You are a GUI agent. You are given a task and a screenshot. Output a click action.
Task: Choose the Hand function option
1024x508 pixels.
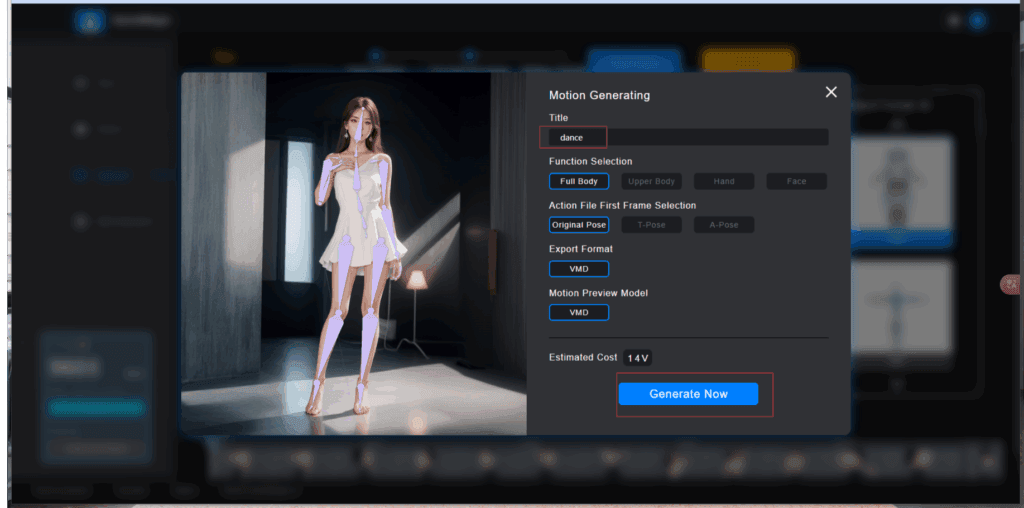(724, 182)
